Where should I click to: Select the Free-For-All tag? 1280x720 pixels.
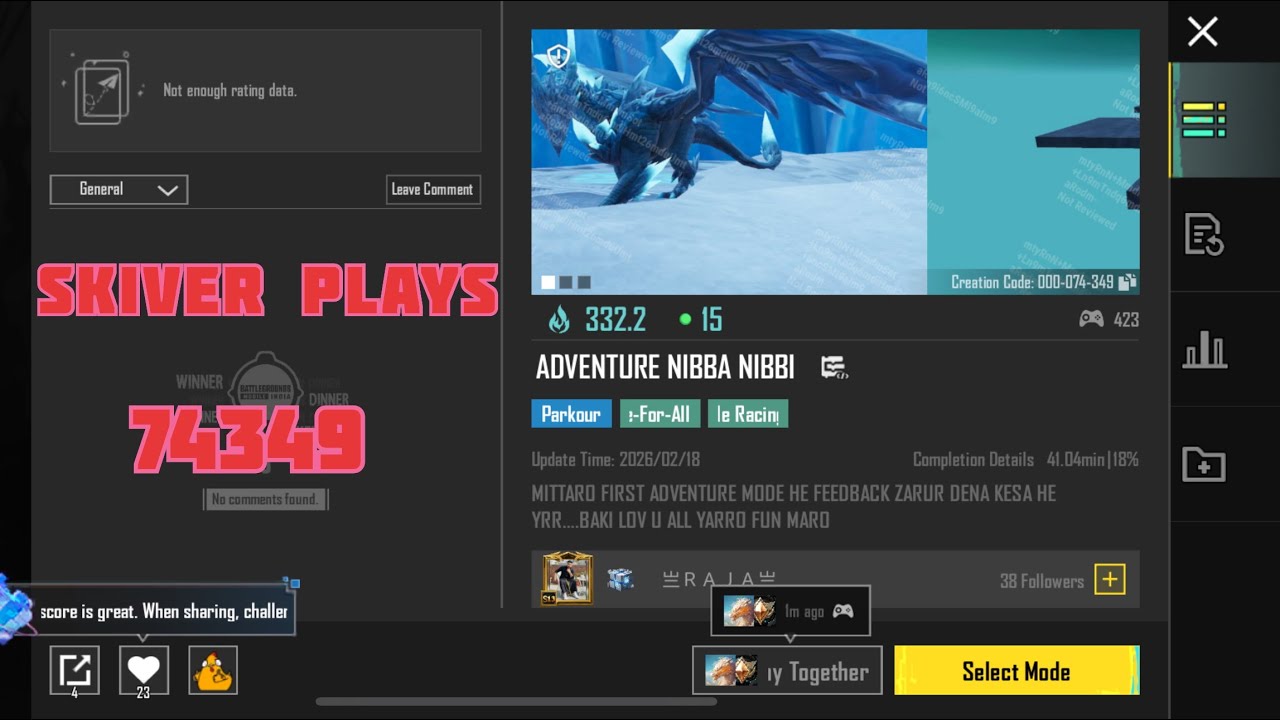659,414
